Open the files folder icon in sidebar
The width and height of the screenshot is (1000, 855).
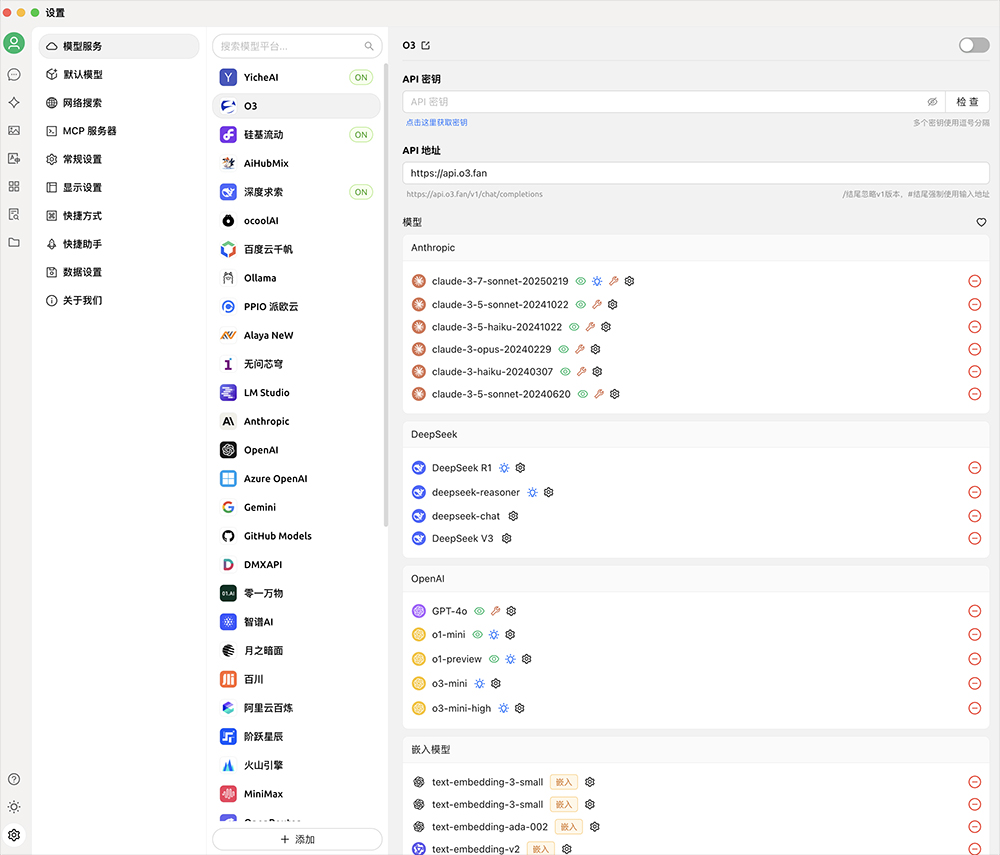point(14,242)
